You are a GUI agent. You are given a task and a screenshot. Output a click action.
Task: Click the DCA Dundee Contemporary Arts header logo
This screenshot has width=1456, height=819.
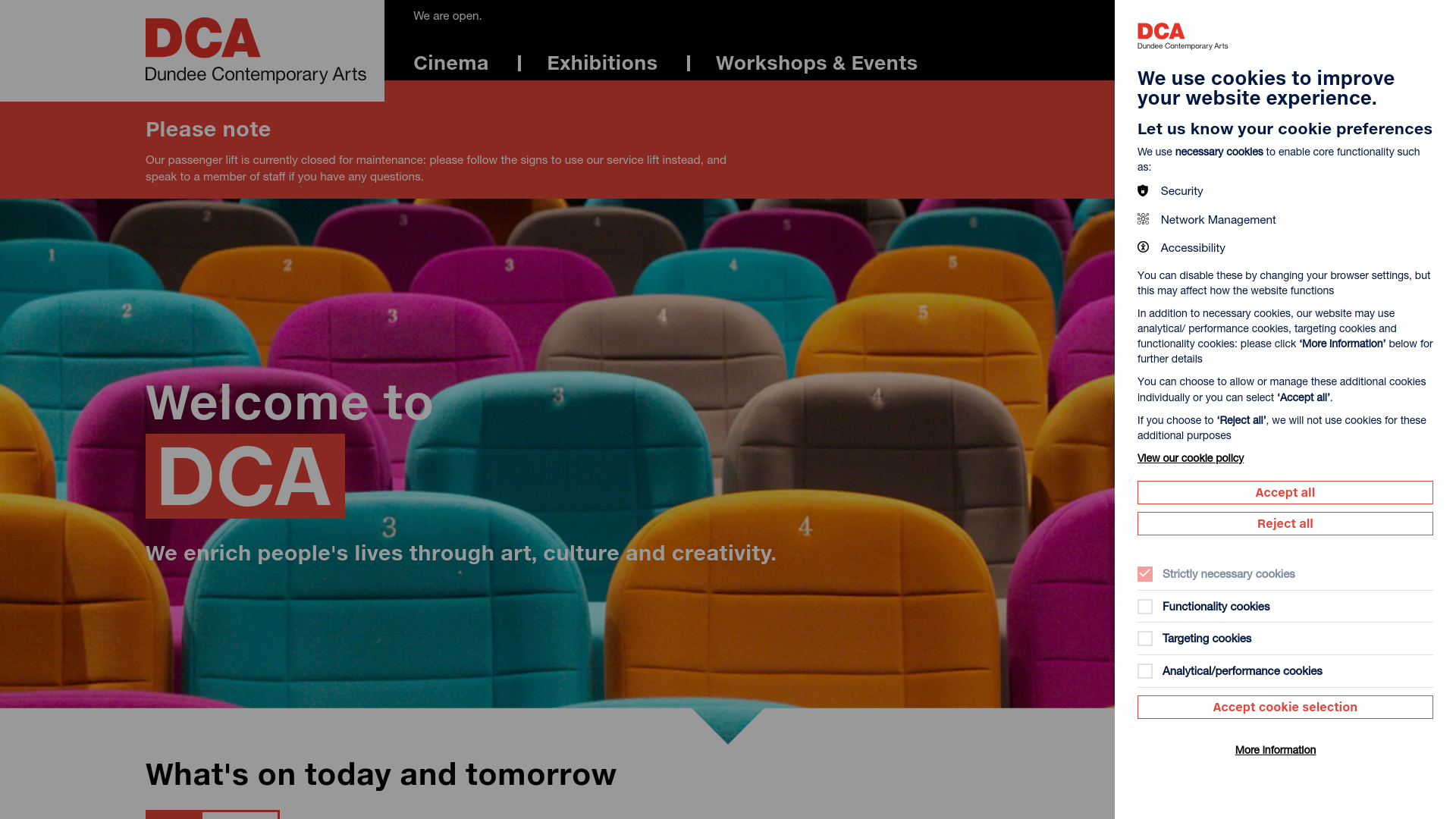point(256,50)
